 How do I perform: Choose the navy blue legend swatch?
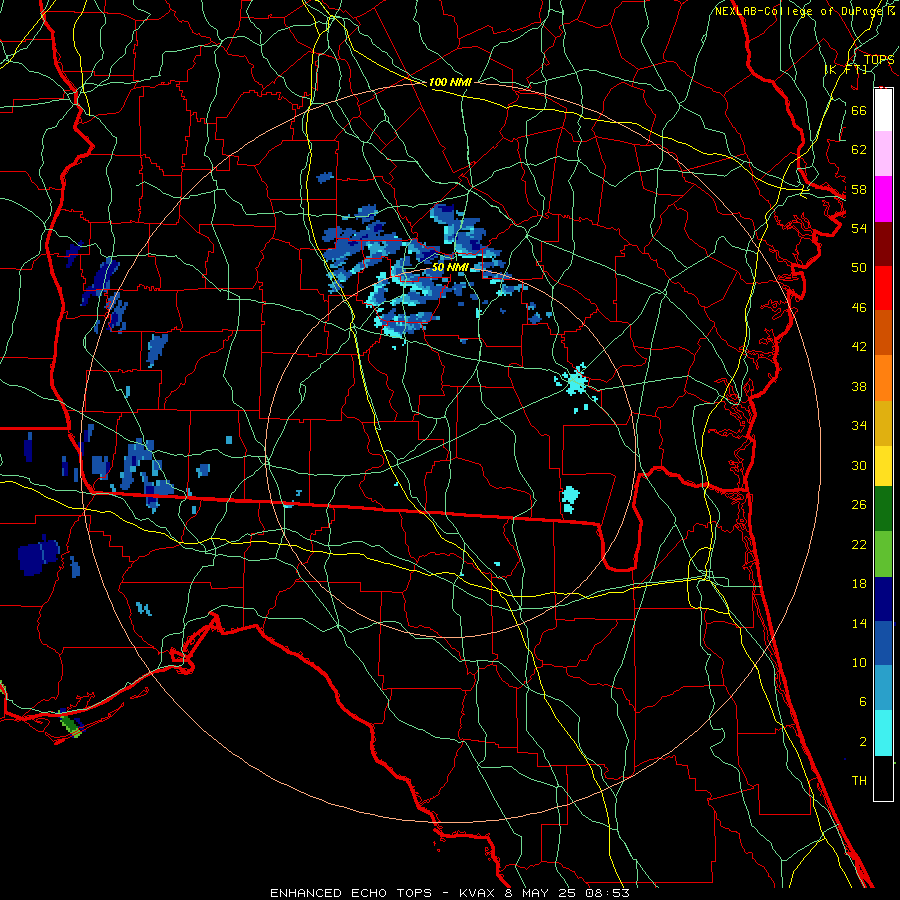tap(883, 599)
